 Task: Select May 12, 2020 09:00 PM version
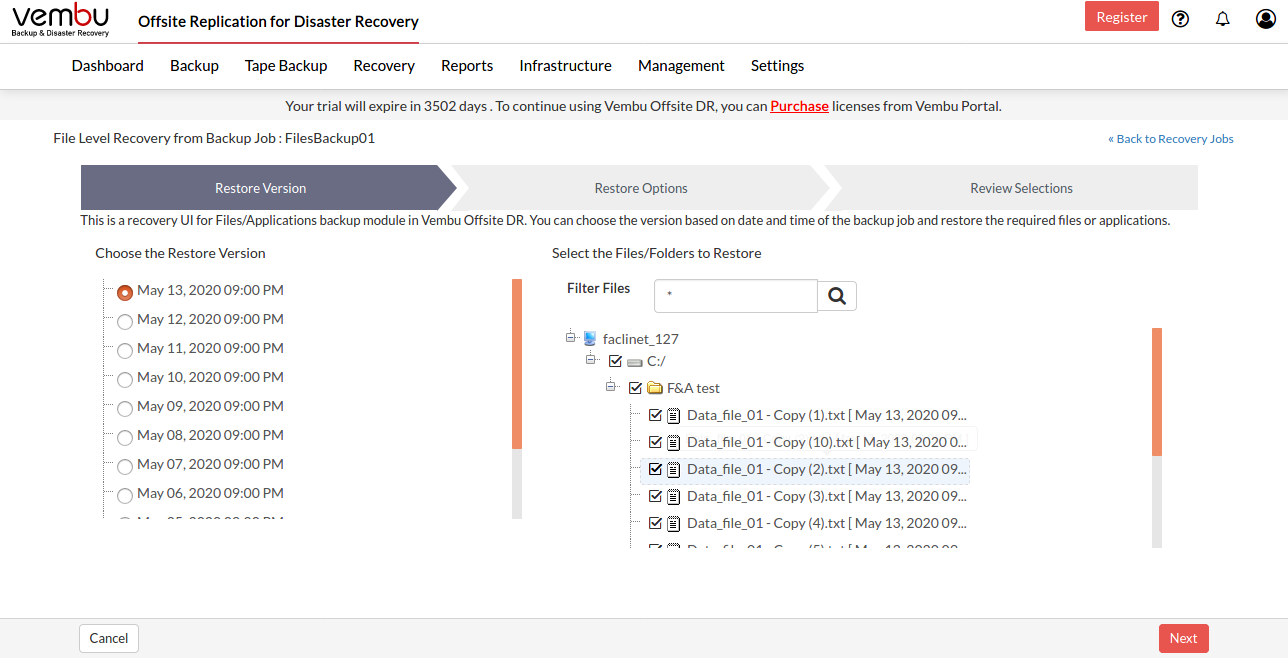(125, 322)
